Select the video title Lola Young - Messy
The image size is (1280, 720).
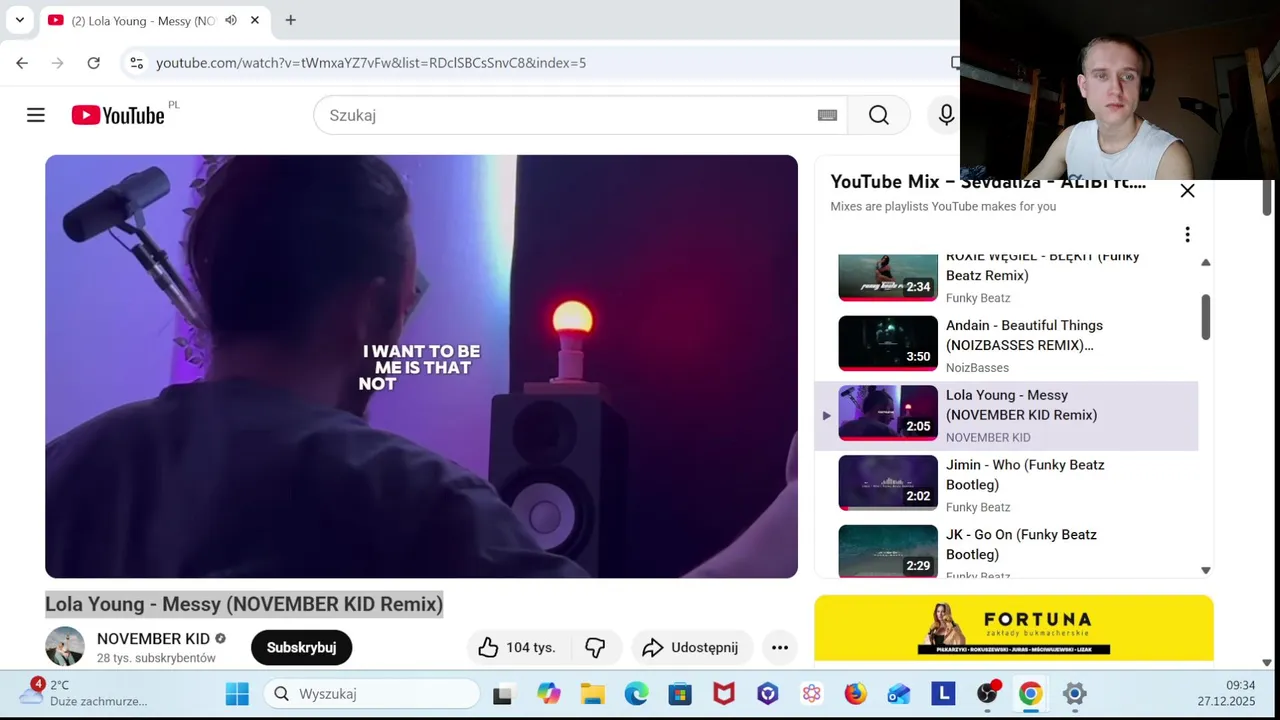pyautogui.click(x=244, y=604)
